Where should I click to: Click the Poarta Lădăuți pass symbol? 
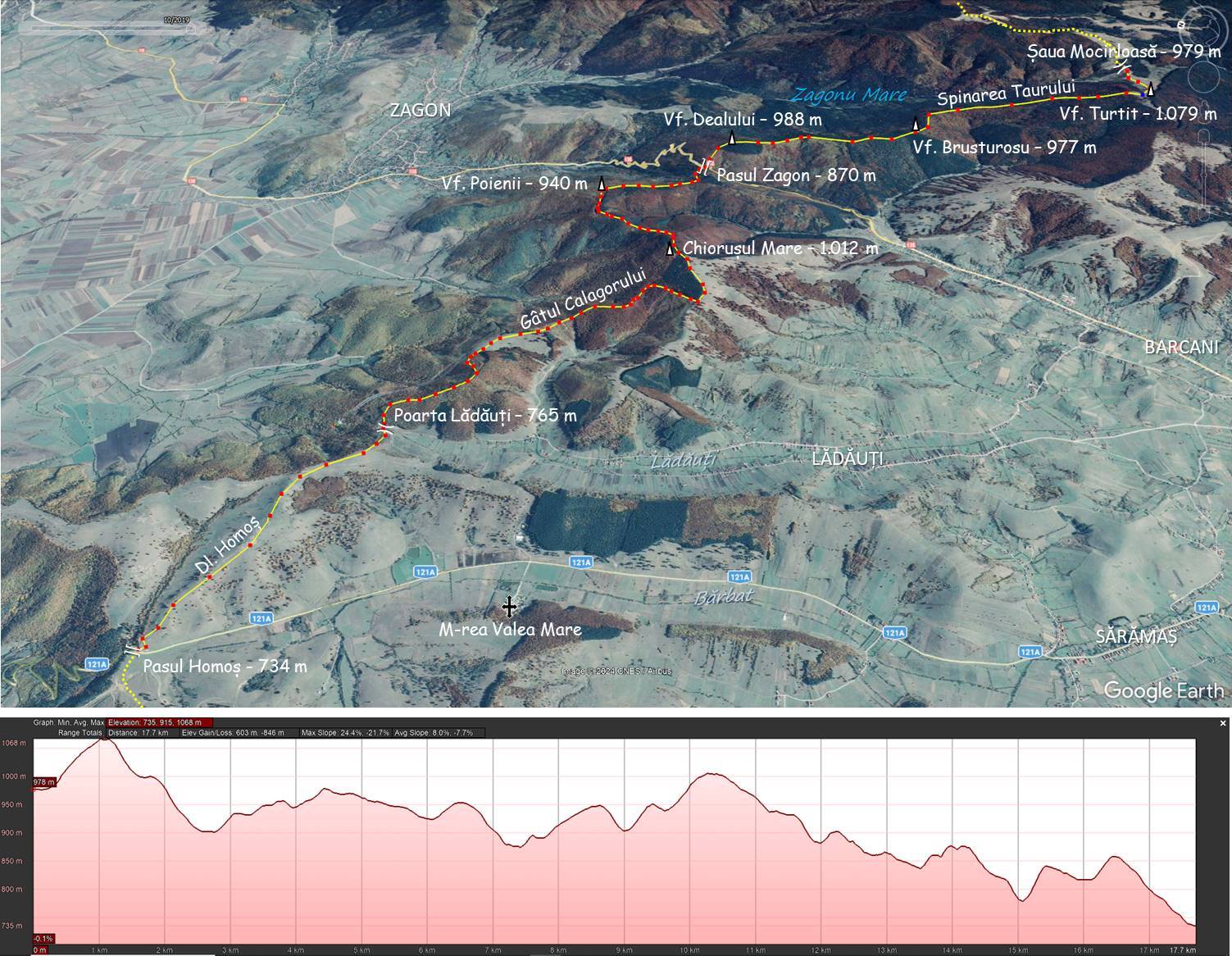coord(384,428)
